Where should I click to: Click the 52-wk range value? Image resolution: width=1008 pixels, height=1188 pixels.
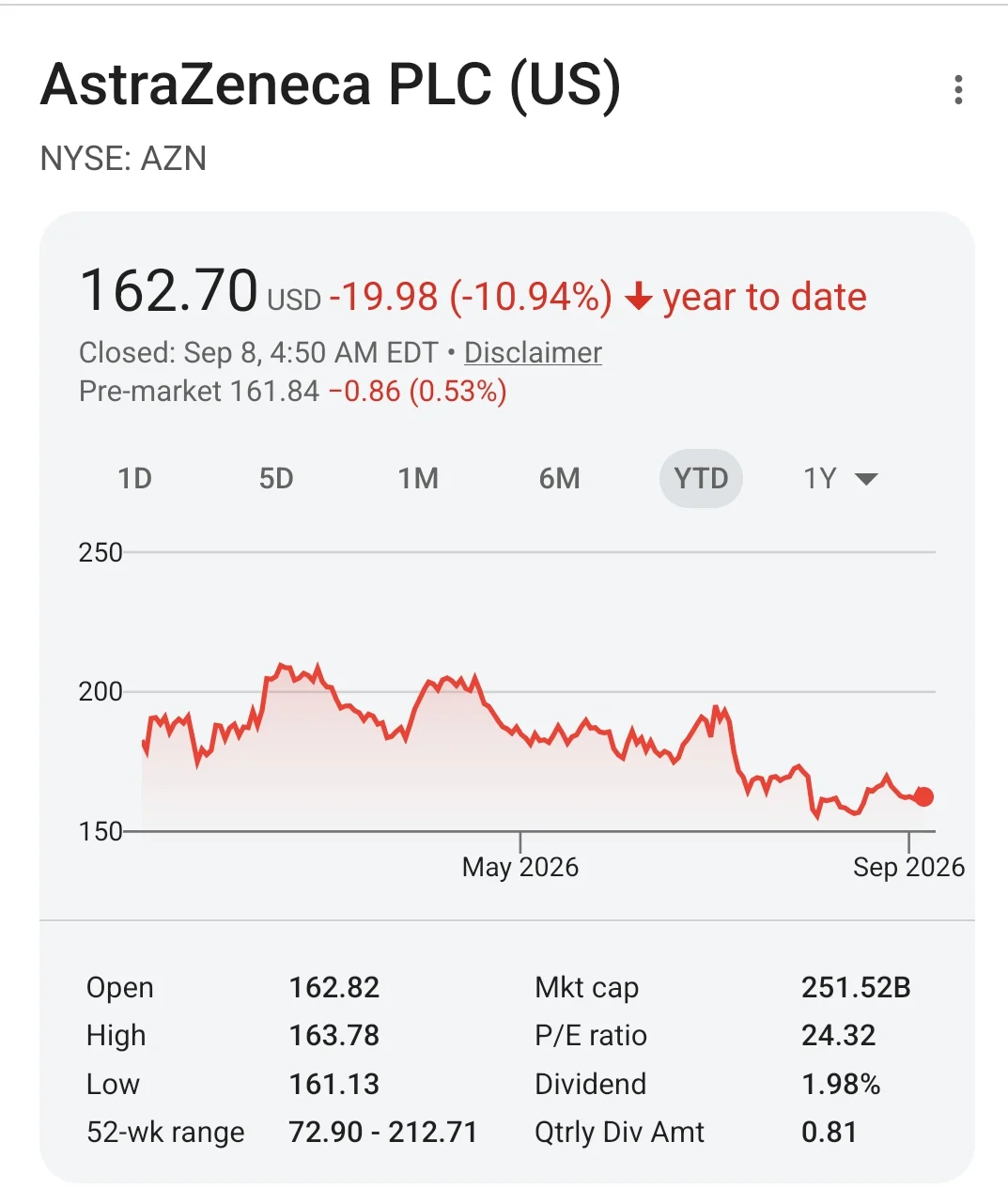(383, 1132)
